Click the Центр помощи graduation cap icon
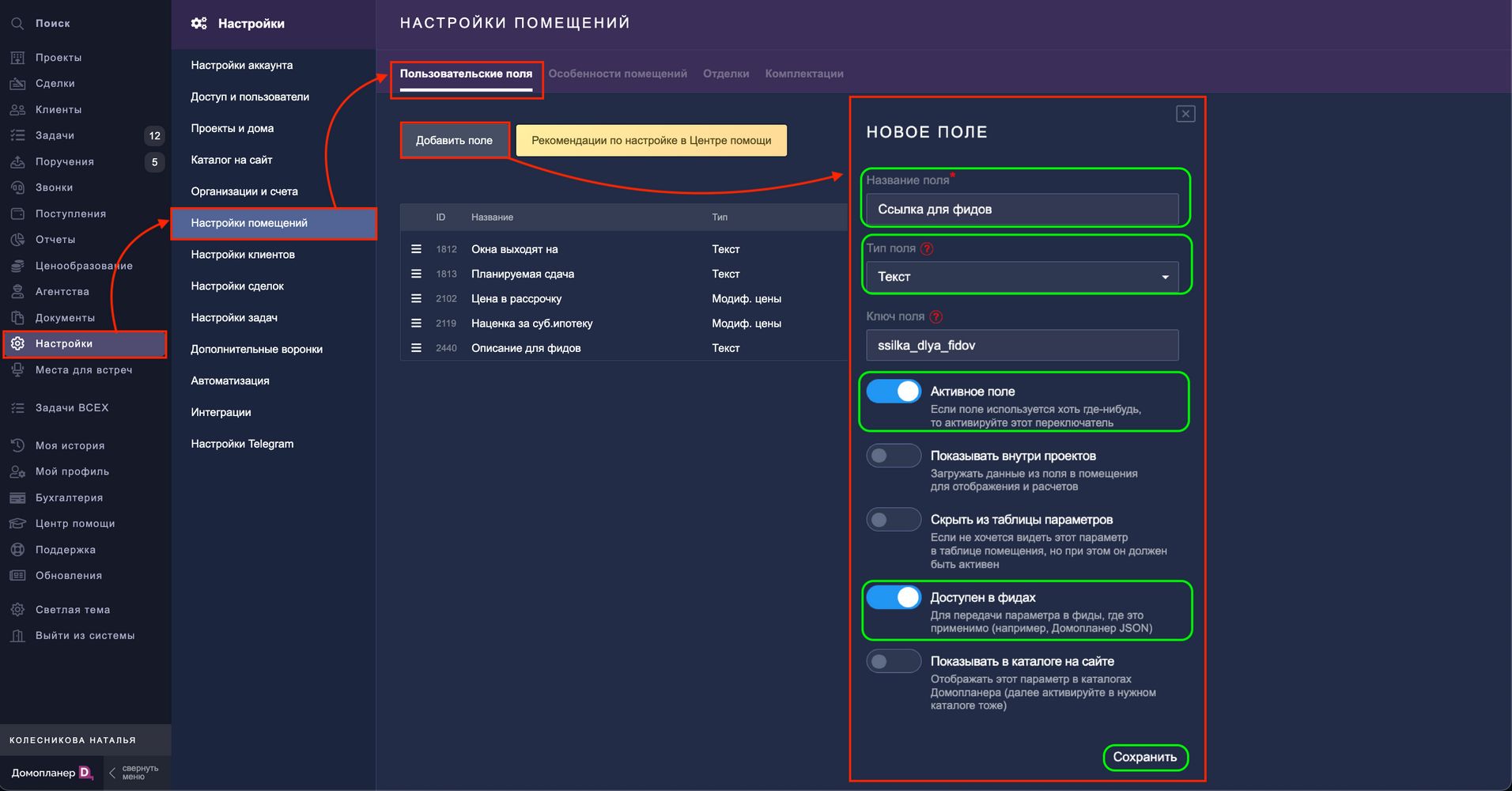The height and width of the screenshot is (791, 1512). coord(17,524)
